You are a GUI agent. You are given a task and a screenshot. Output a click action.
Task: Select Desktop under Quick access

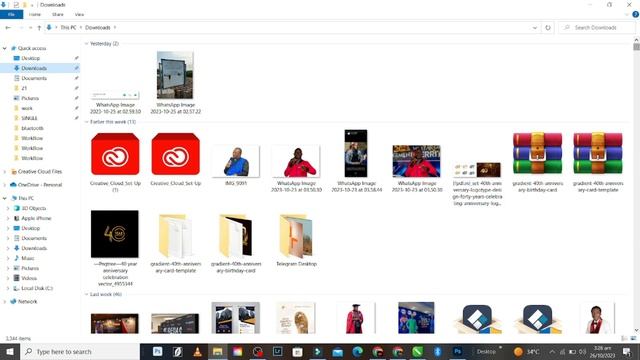coord(31,58)
